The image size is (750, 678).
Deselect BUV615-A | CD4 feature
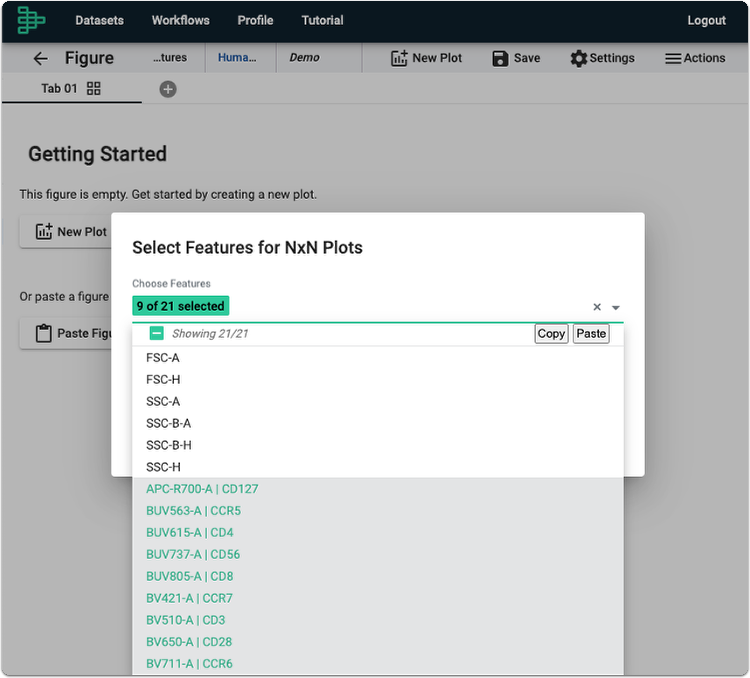tap(378, 533)
